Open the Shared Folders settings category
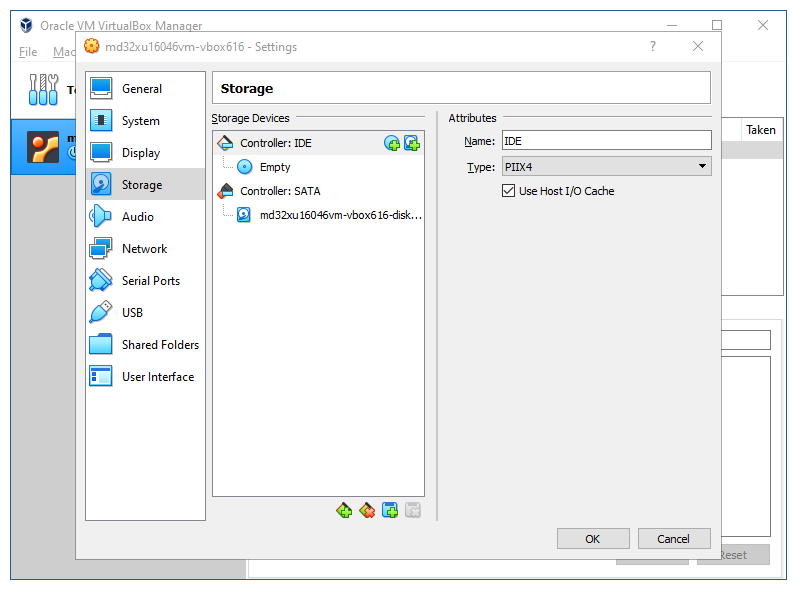This screenshot has height=600, width=800. click(x=160, y=345)
